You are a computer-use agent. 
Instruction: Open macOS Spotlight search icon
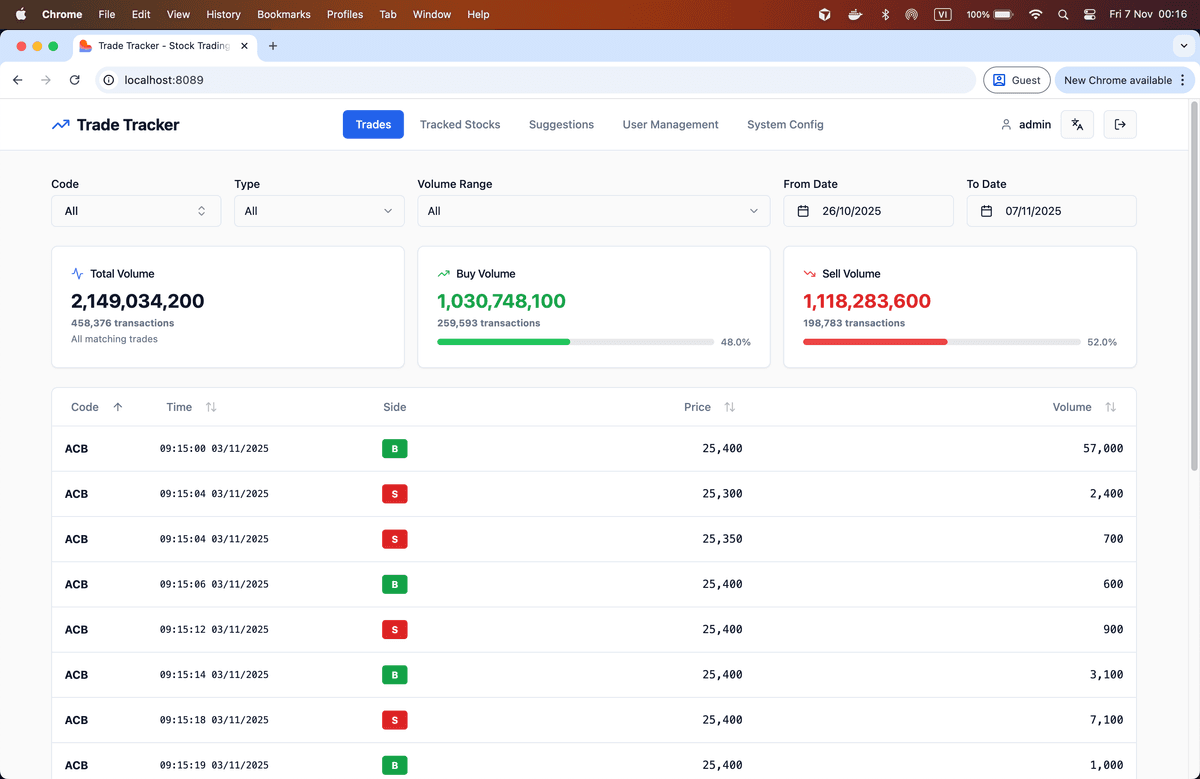(1062, 15)
